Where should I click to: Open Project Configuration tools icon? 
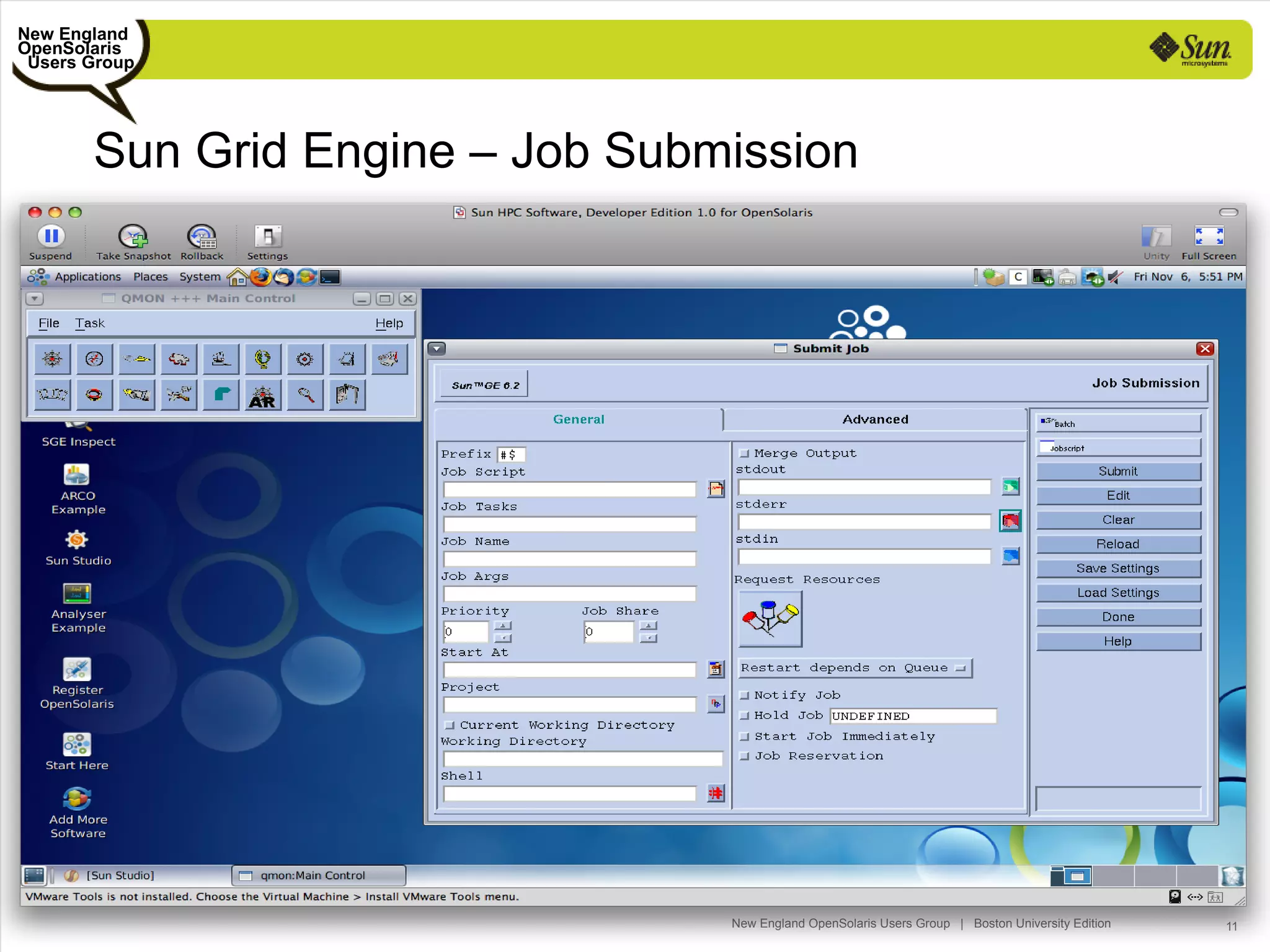click(179, 395)
